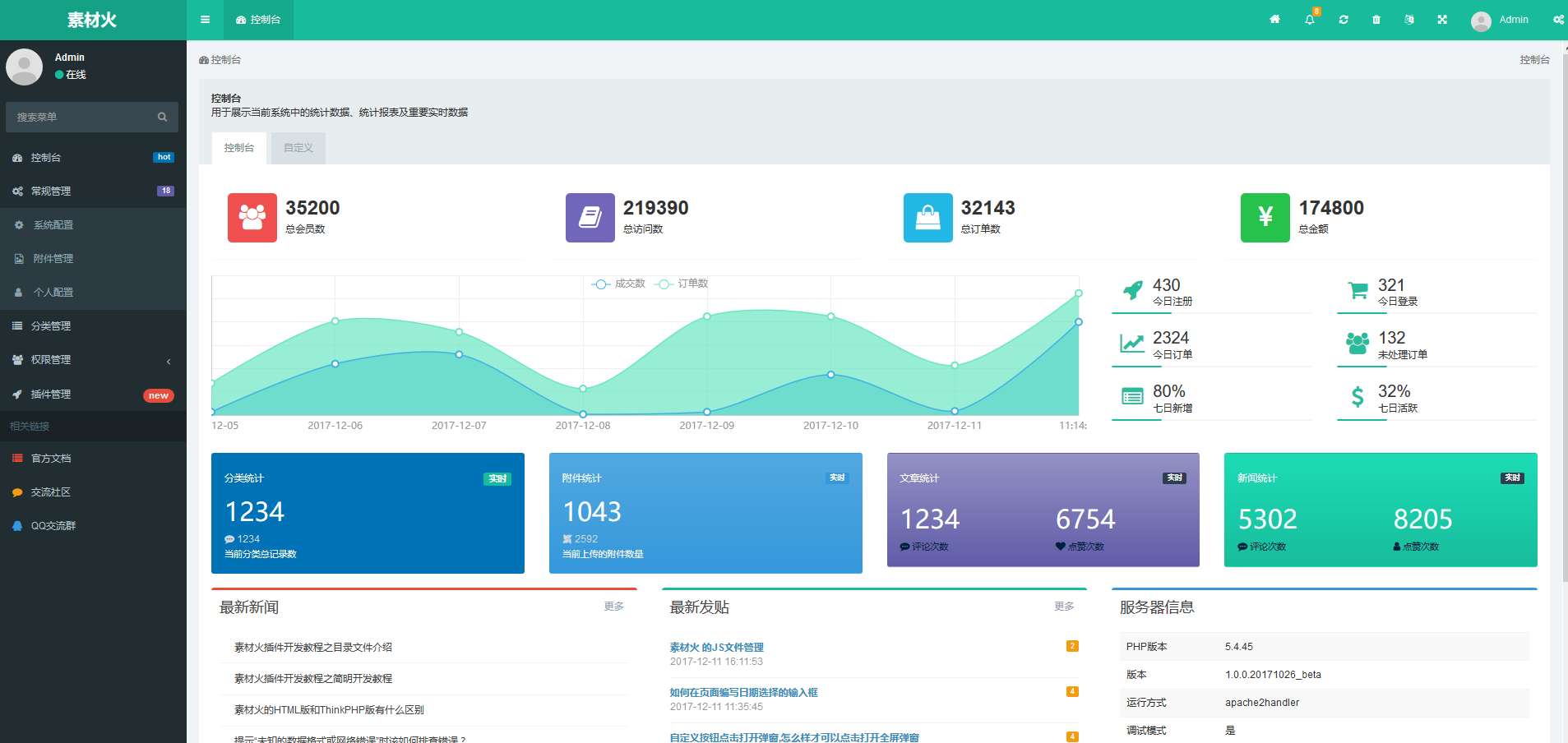Click the PHP版本 value 5.4.45
This screenshot has width=1568, height=743.
point(1239,647)
